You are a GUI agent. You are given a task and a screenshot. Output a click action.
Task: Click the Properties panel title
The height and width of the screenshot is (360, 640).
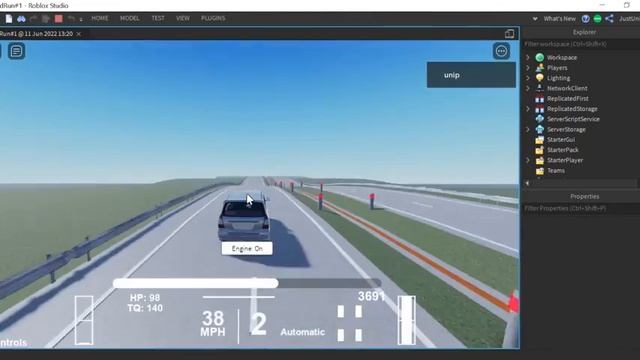584,197
